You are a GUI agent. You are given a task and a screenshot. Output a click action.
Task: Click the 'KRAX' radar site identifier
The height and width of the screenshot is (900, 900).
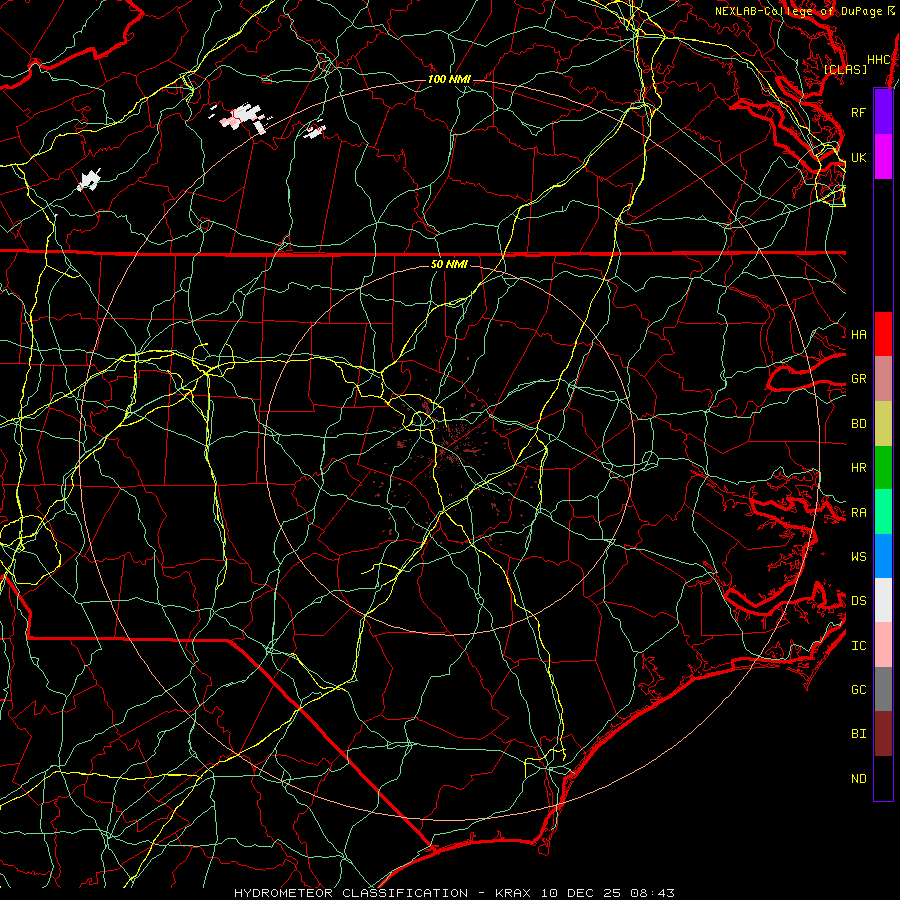coord(513,893)
